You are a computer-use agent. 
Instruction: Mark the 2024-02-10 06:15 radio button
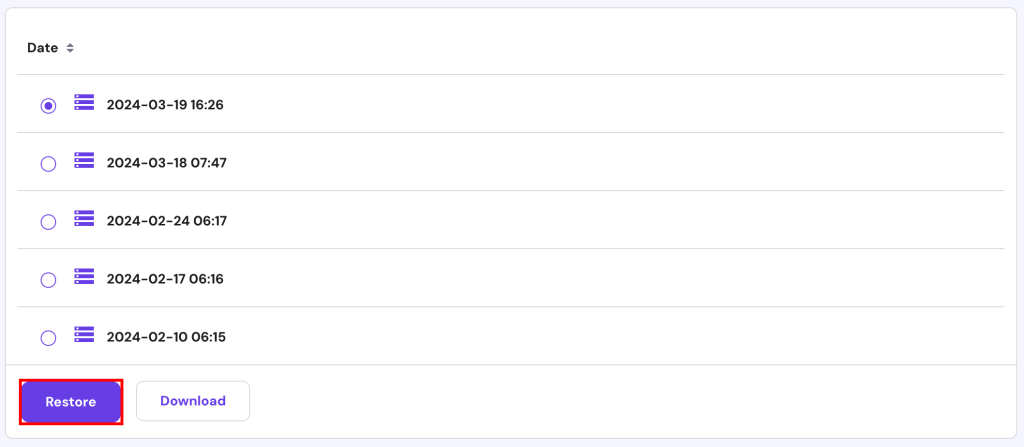[48, 338]
